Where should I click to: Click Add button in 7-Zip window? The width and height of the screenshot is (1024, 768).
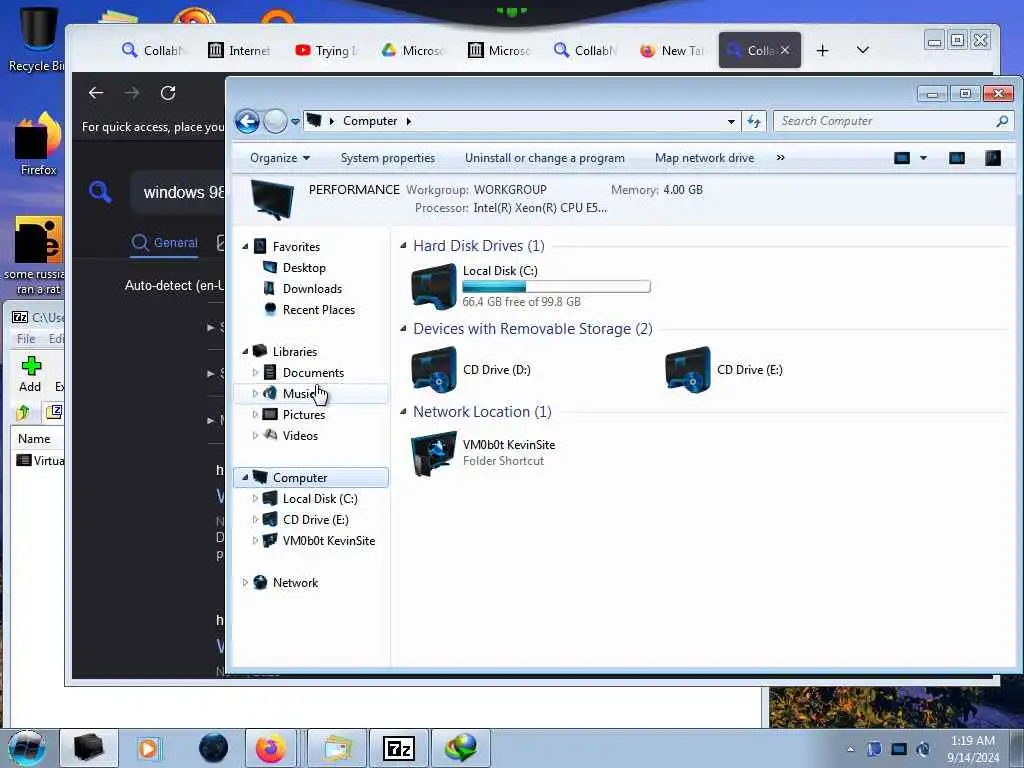[30, 375]
